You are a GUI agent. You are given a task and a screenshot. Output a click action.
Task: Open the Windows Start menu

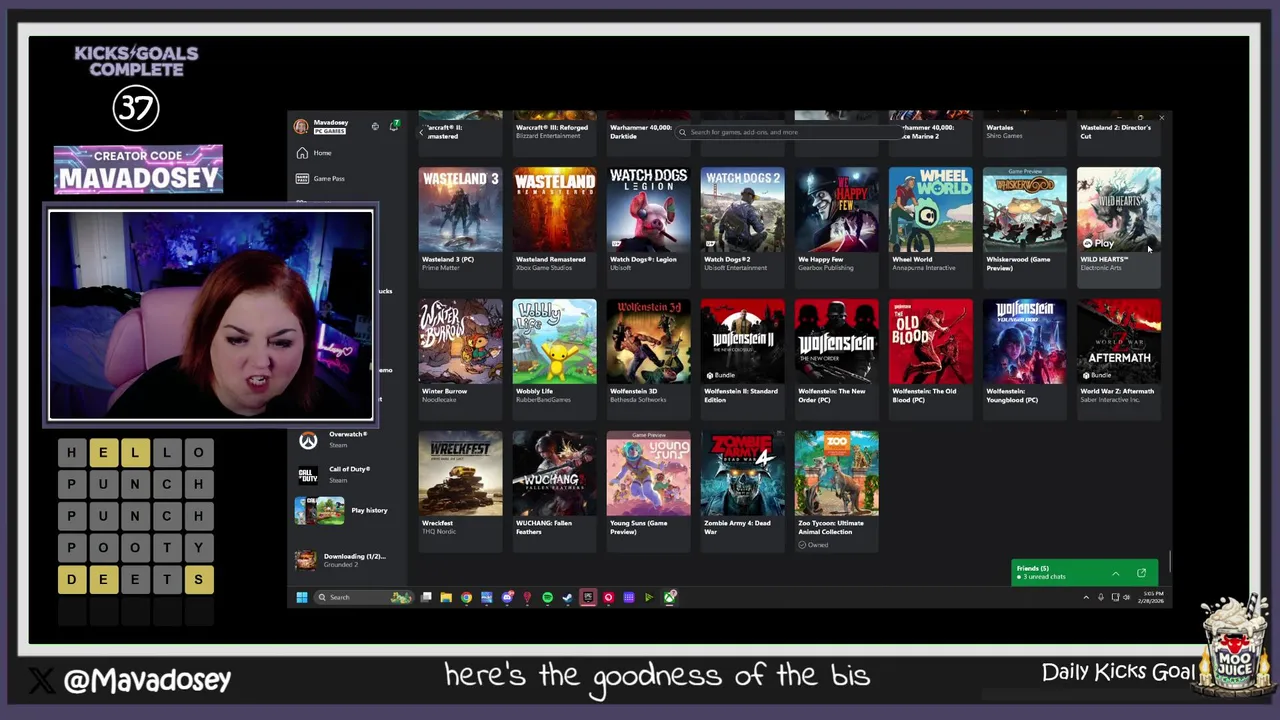click(301, 597)
